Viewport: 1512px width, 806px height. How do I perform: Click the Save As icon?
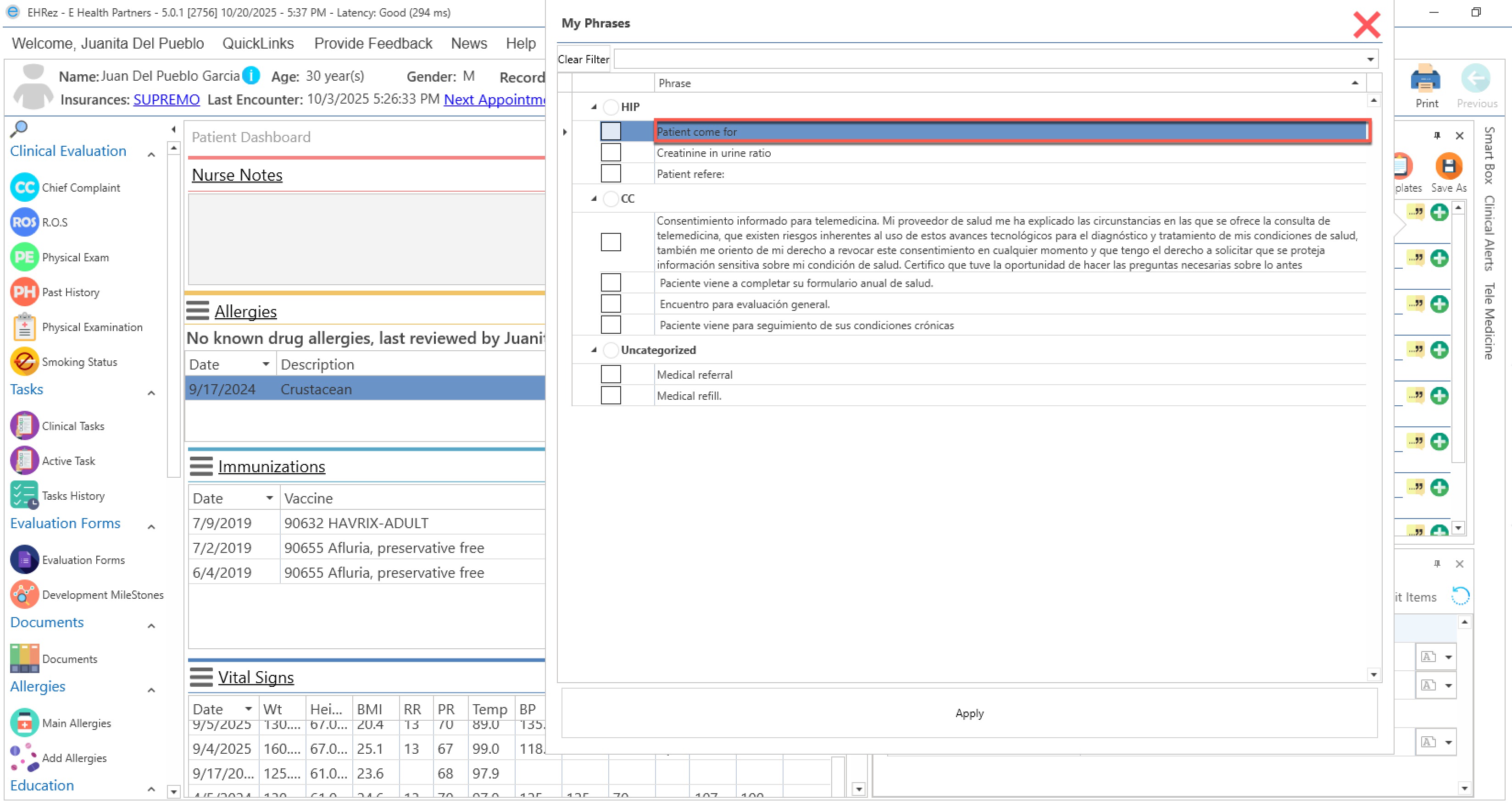[x=1448, y=167]
